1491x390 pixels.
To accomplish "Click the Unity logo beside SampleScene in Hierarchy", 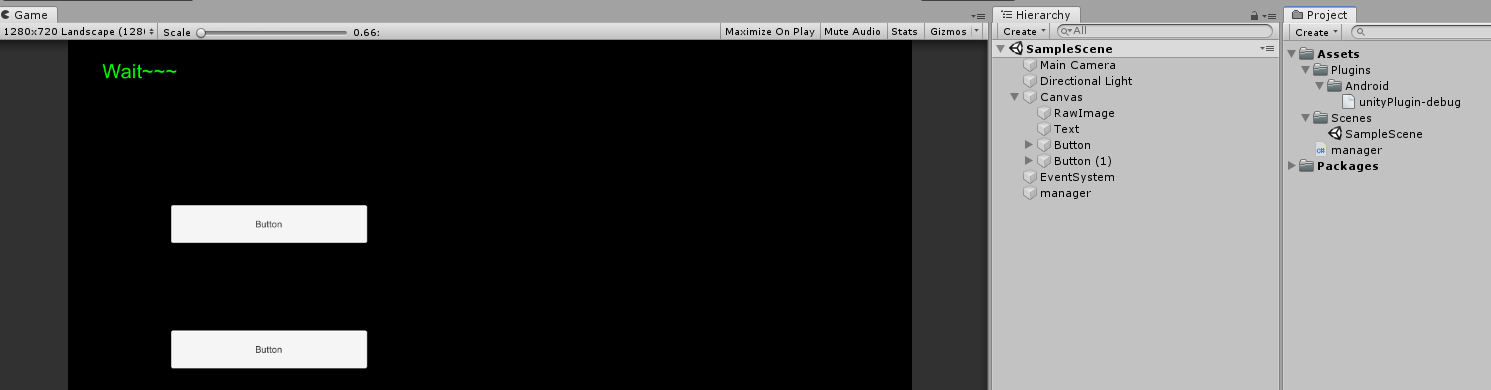I will [x=1016, y=49].
